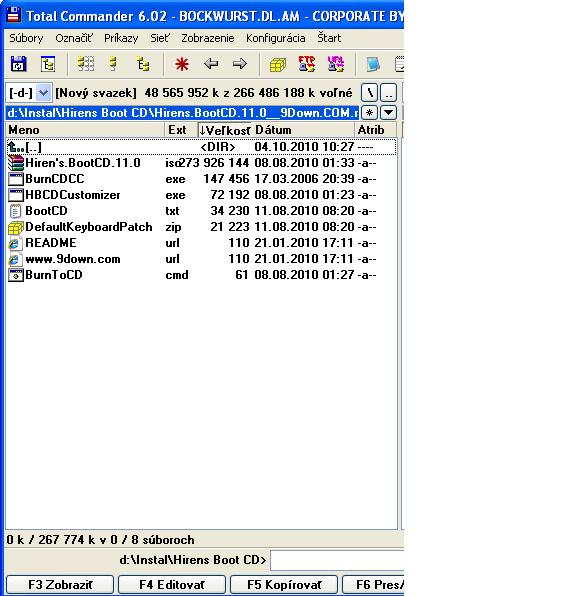Click the BurnToCD cmd file icon
This screenshot has width=587, height=596.
[x=16, y=275]
